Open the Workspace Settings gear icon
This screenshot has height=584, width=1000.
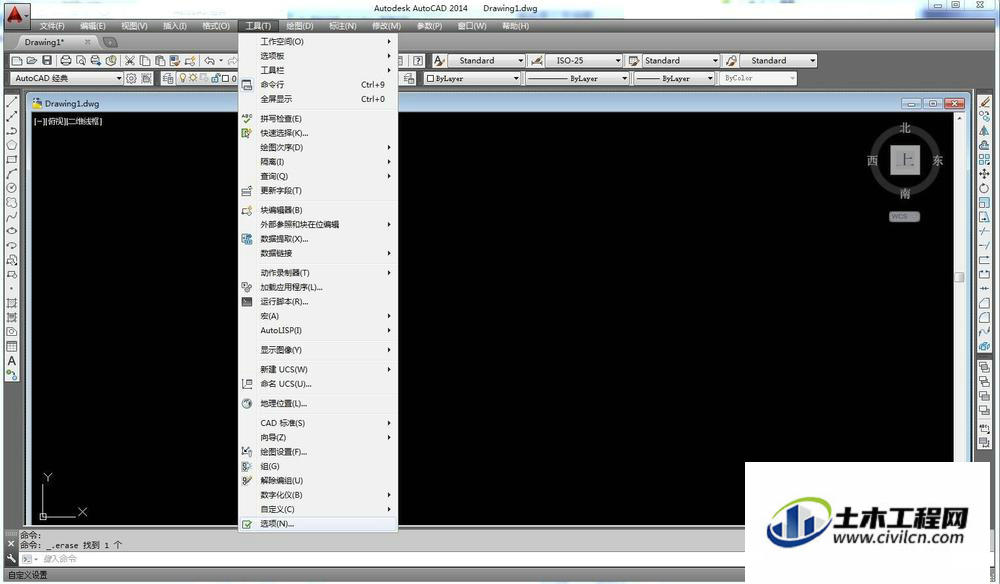pos(131,78)
